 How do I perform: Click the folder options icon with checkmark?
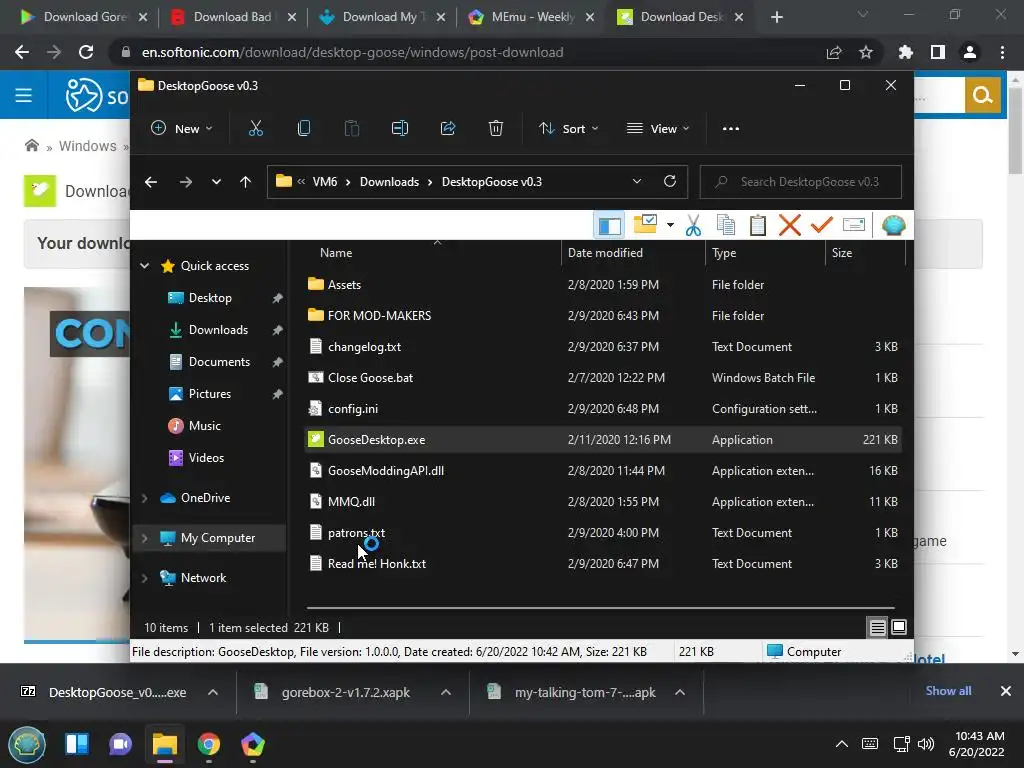pos(645,224)
